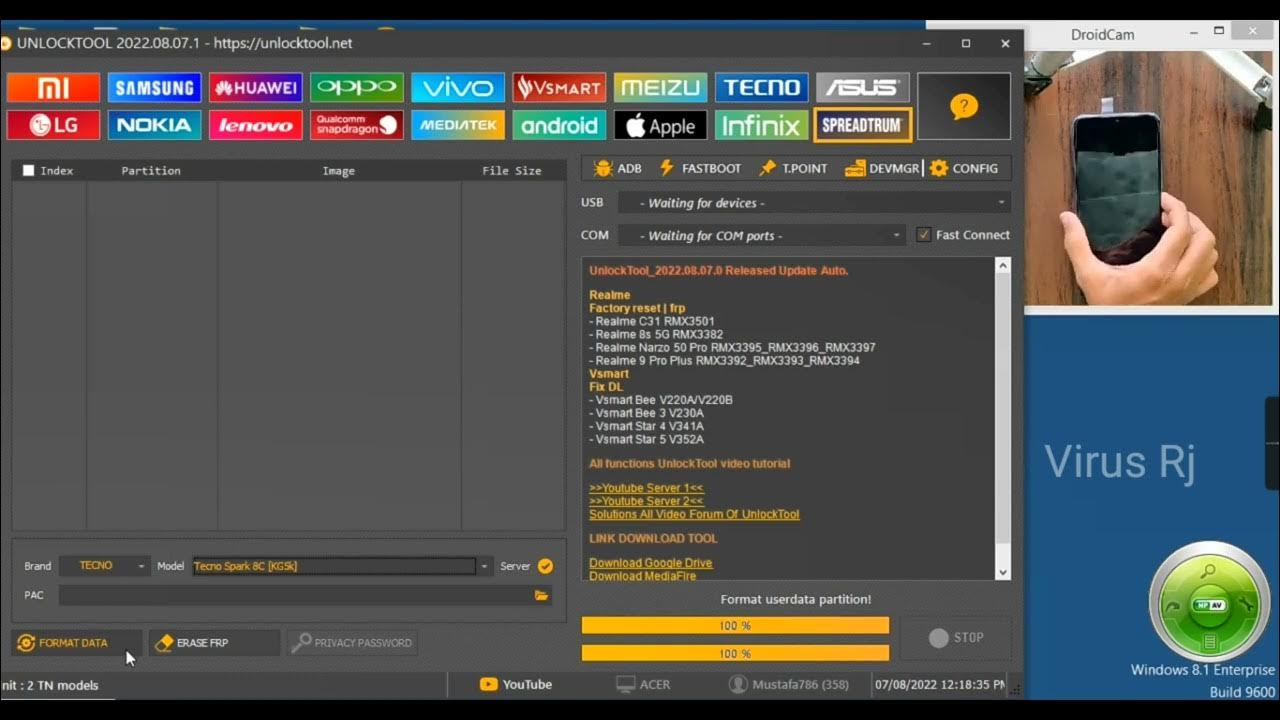Open the LG brand section
The height and width of the screenshot is (720, 1280).
coord(53,125)
